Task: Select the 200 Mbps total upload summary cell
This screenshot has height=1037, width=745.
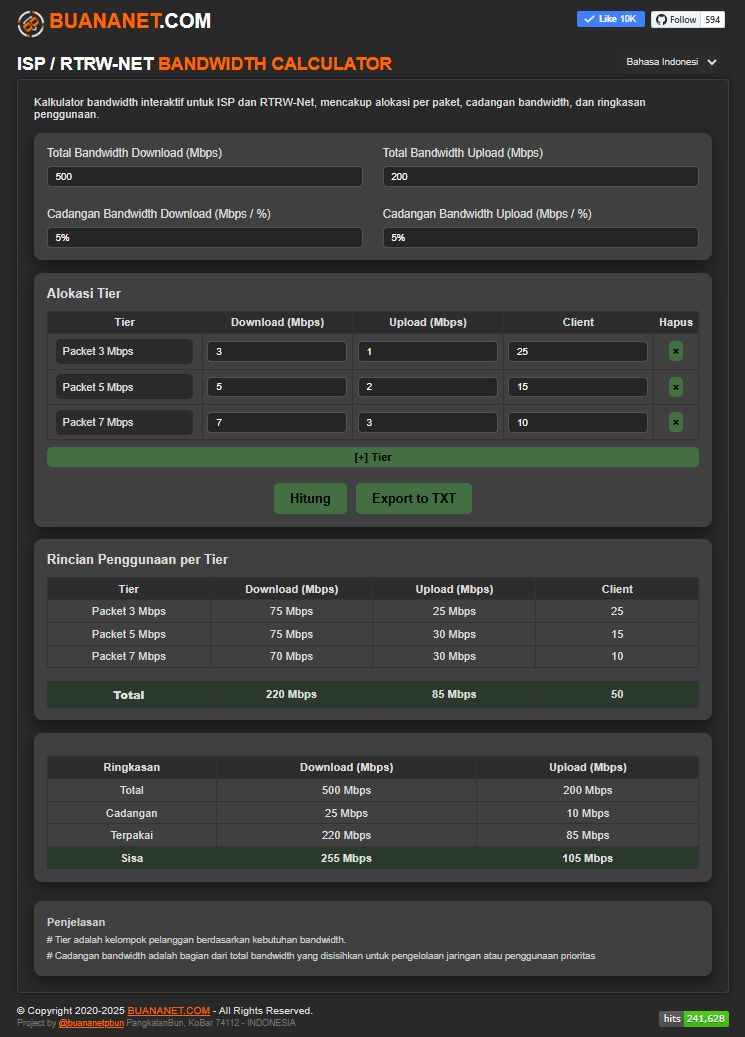Action: coord(588,790)
